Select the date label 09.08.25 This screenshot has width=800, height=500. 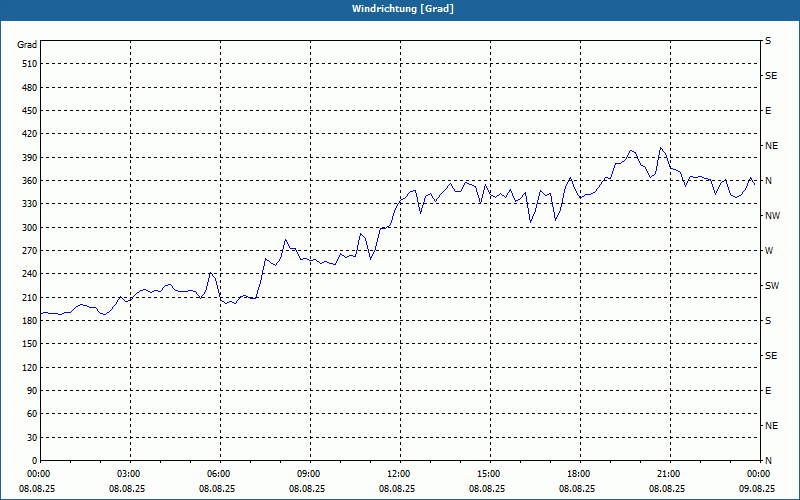(x=757, y=488)
